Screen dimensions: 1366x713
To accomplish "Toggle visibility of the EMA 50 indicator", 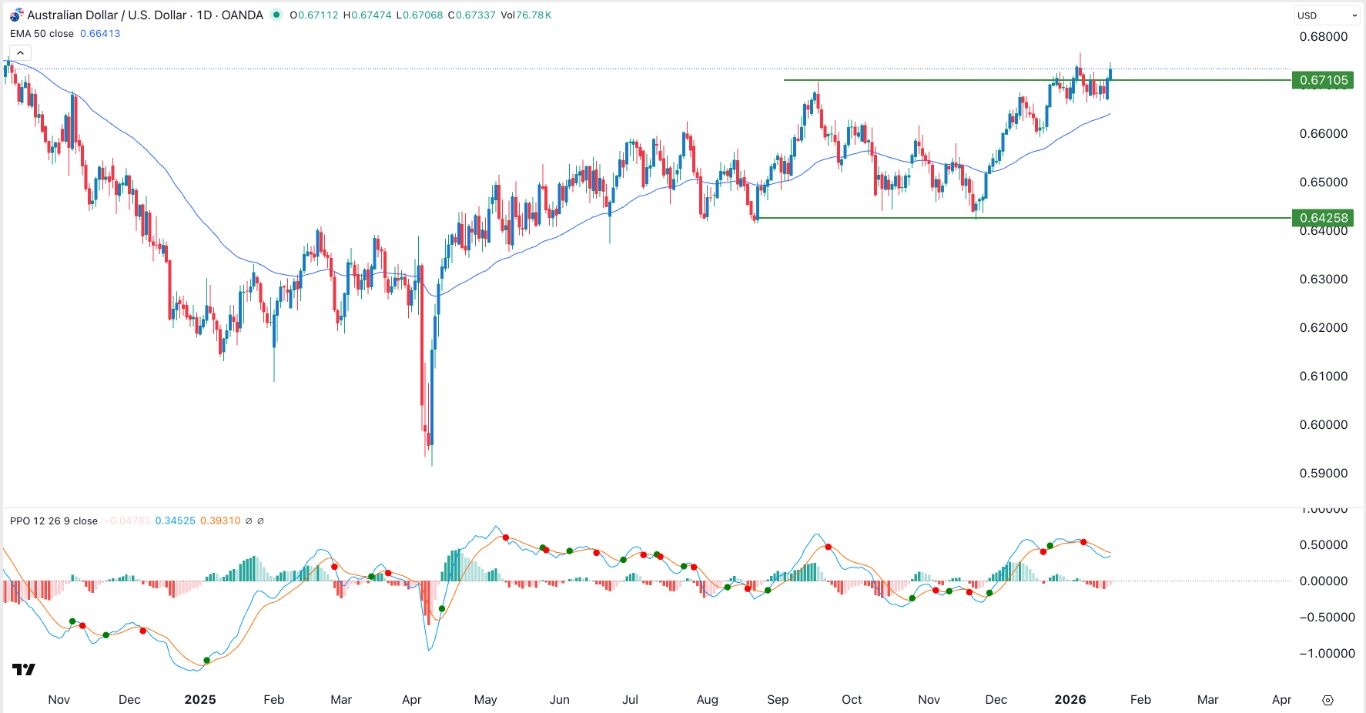I will click(x=40, y=32).
